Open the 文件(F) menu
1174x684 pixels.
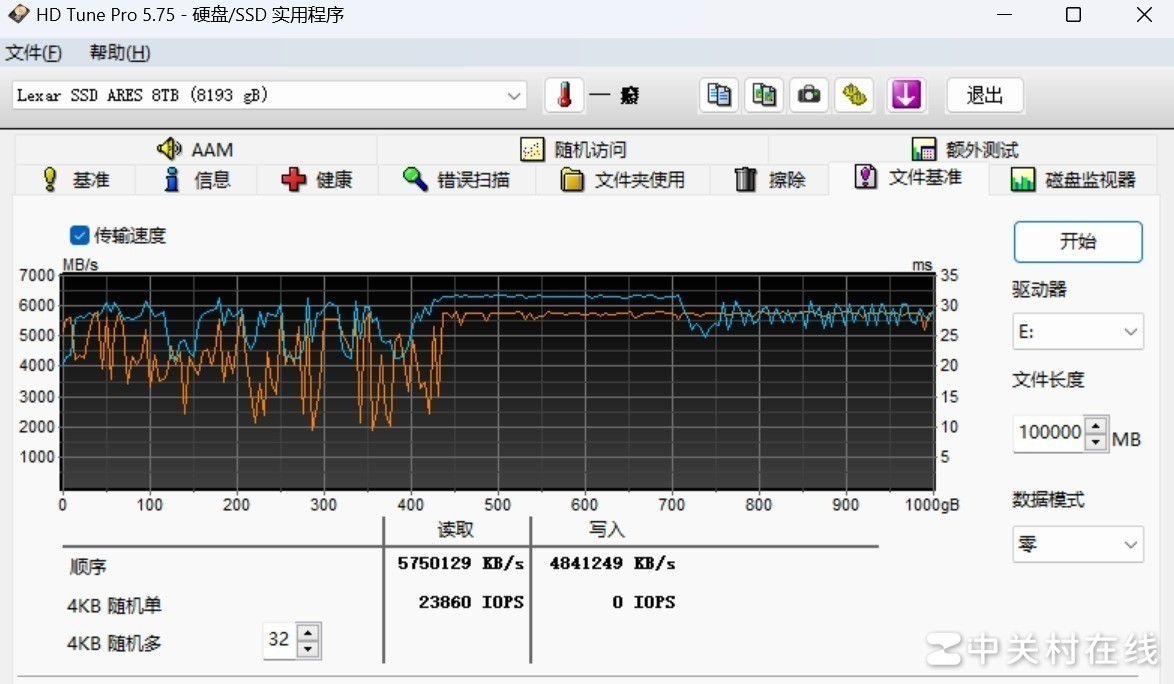33,53
